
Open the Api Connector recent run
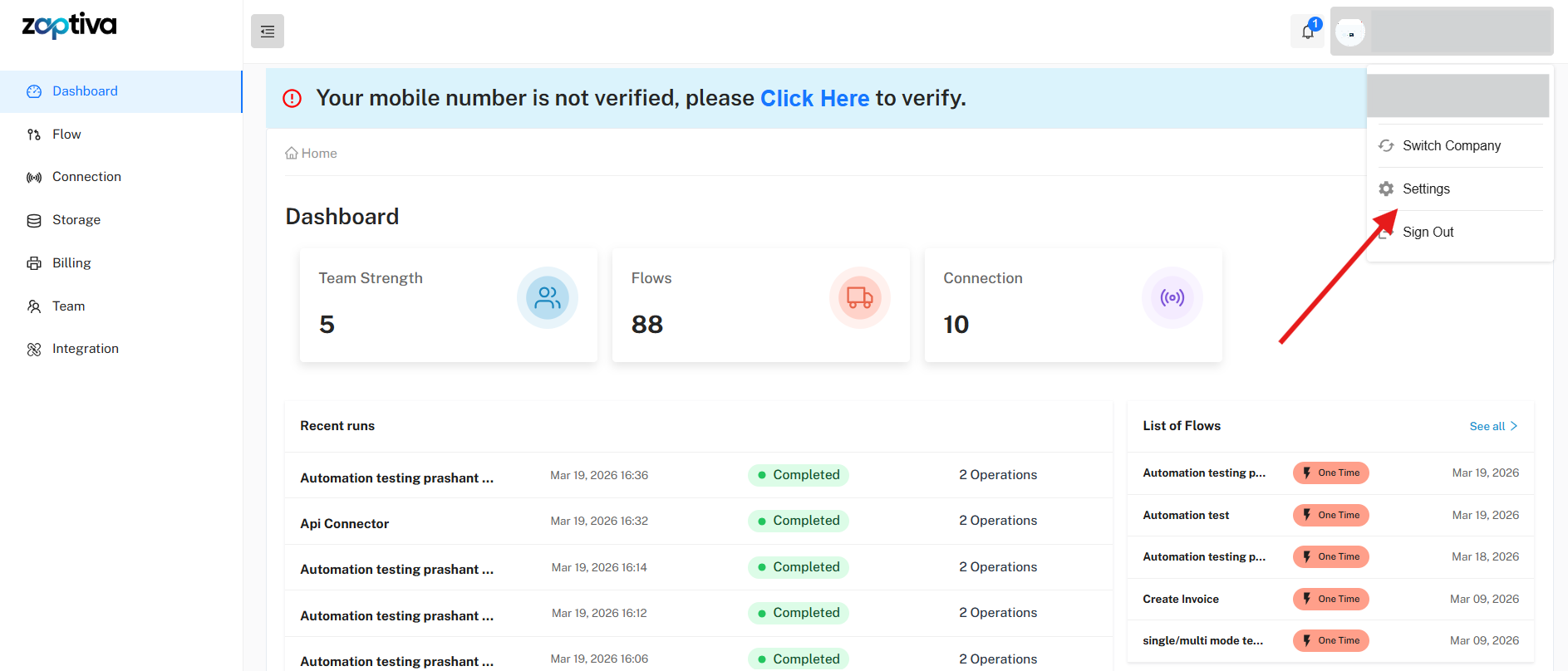(344, 523)
